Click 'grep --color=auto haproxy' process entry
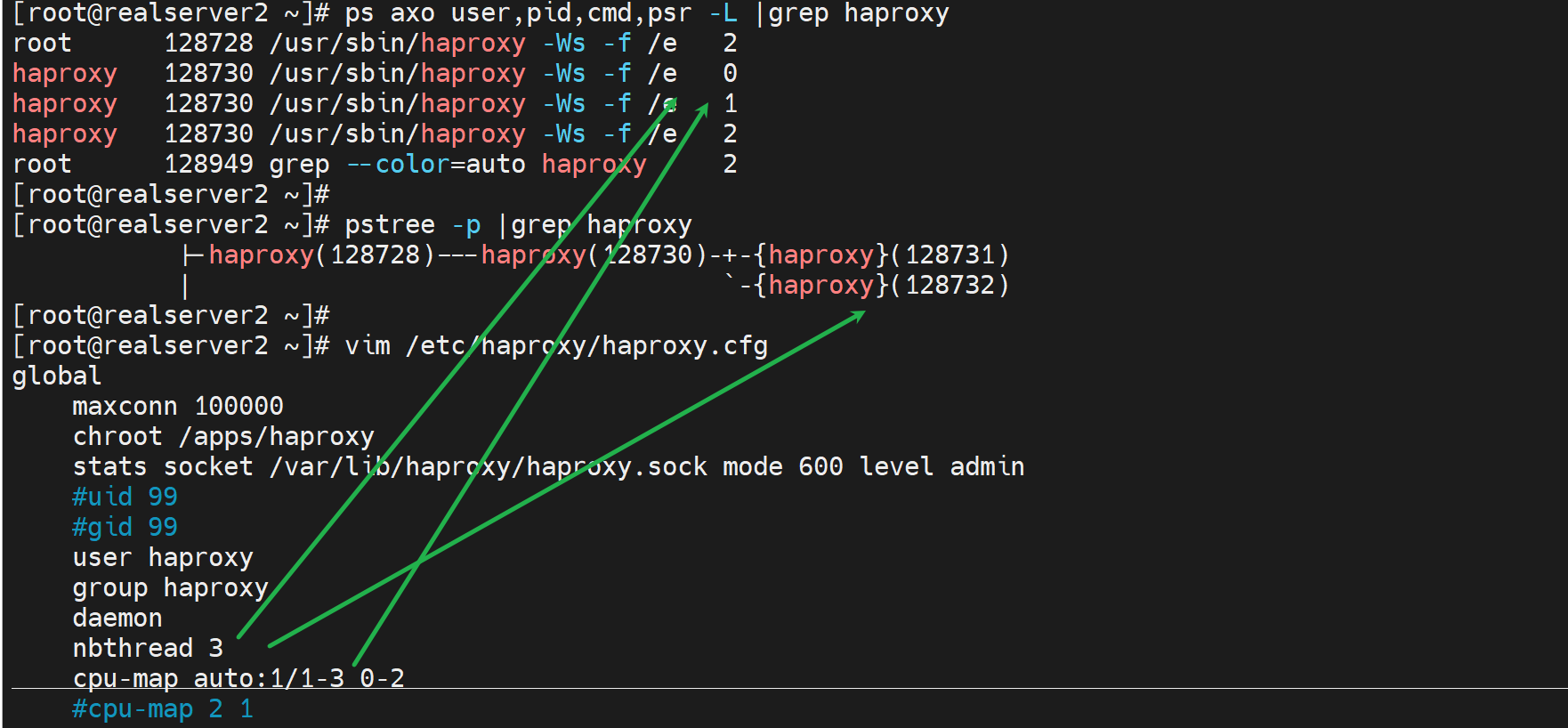Image resolution: width=1568 pixels, height=728 pixels. (457, 165)
